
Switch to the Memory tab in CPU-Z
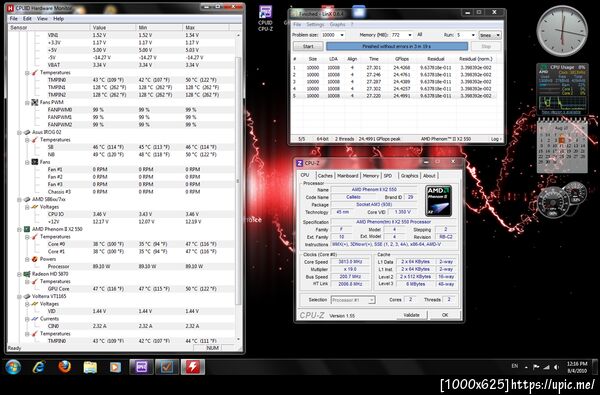[370, 176]
